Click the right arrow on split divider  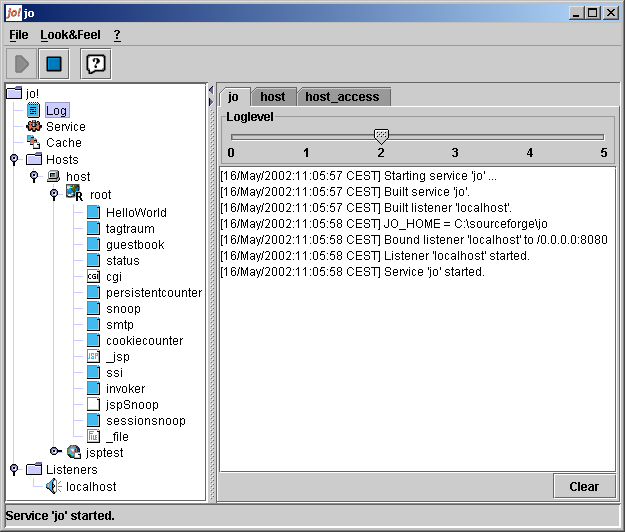211,102
